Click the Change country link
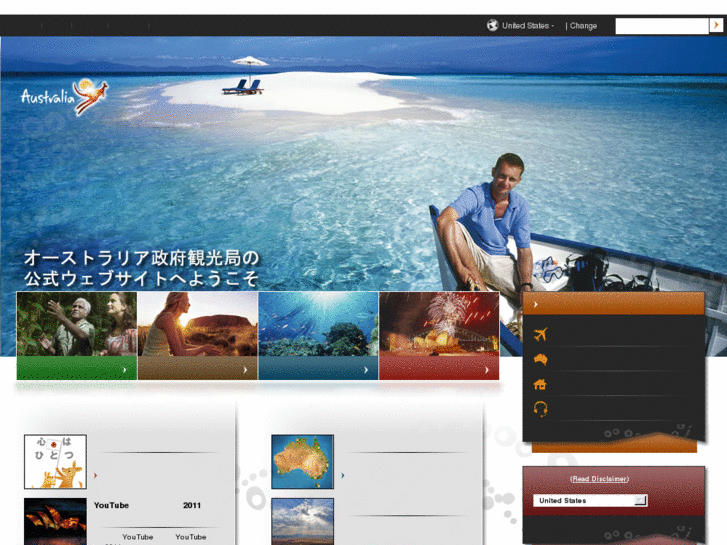The height and width of the screenshot is (545, 727). point(583,26)
